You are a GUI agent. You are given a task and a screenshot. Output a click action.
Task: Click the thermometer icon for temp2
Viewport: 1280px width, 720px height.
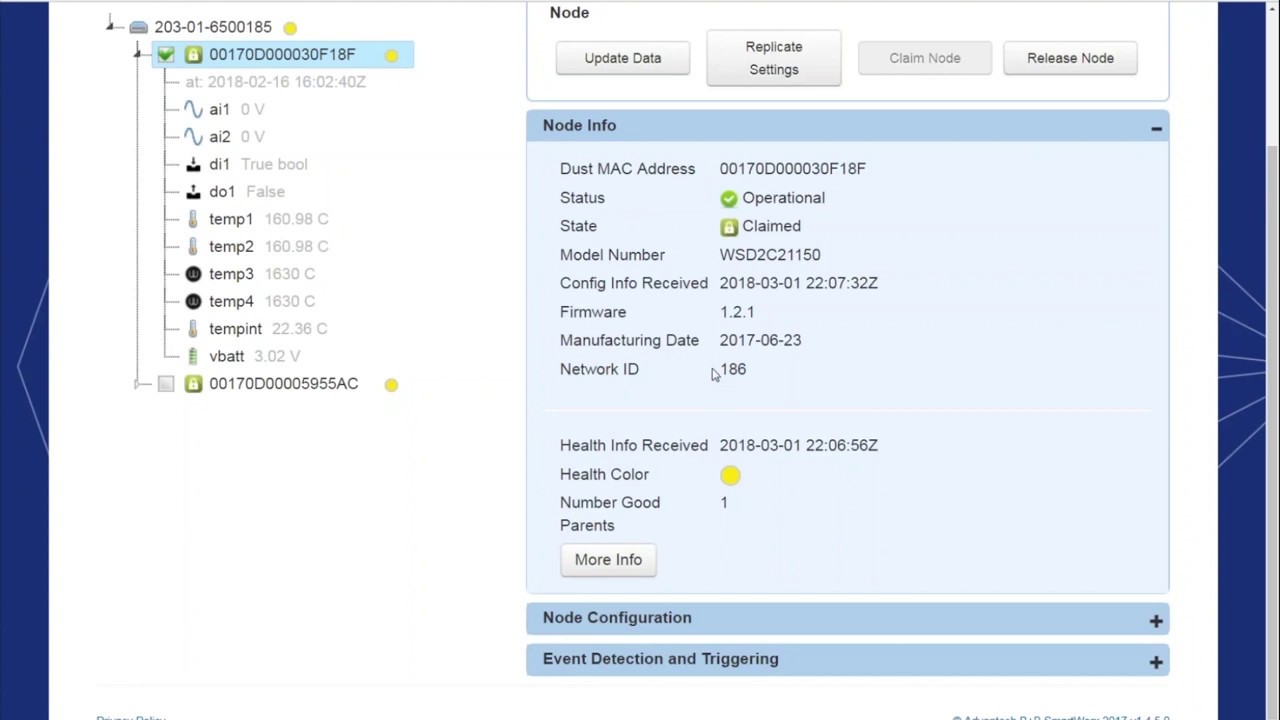tap(193, 246)
